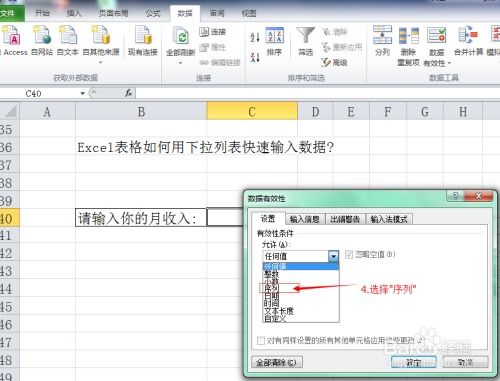Click the fx insert function button
This screenshot has width=500, height=381.
click(129, 93)
